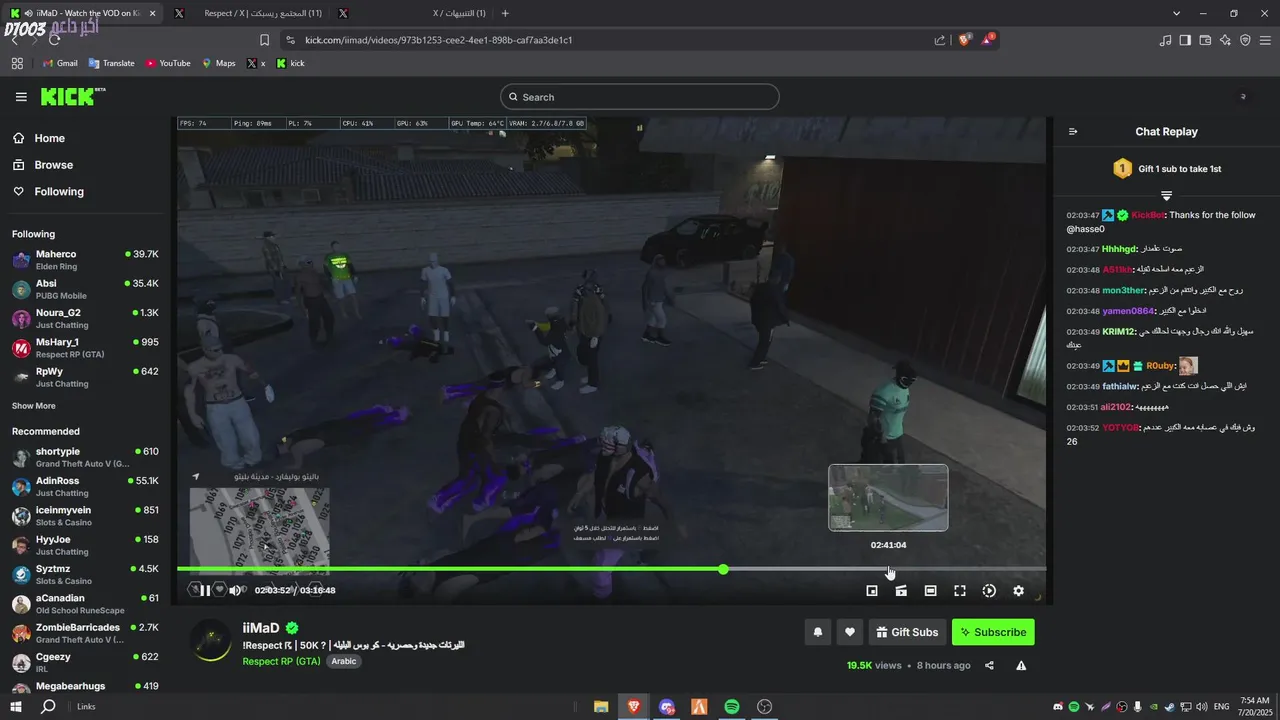This screenshot has height=720, width=1280.
Task: Toggle theater mode in player
Action: pos(930,591)
